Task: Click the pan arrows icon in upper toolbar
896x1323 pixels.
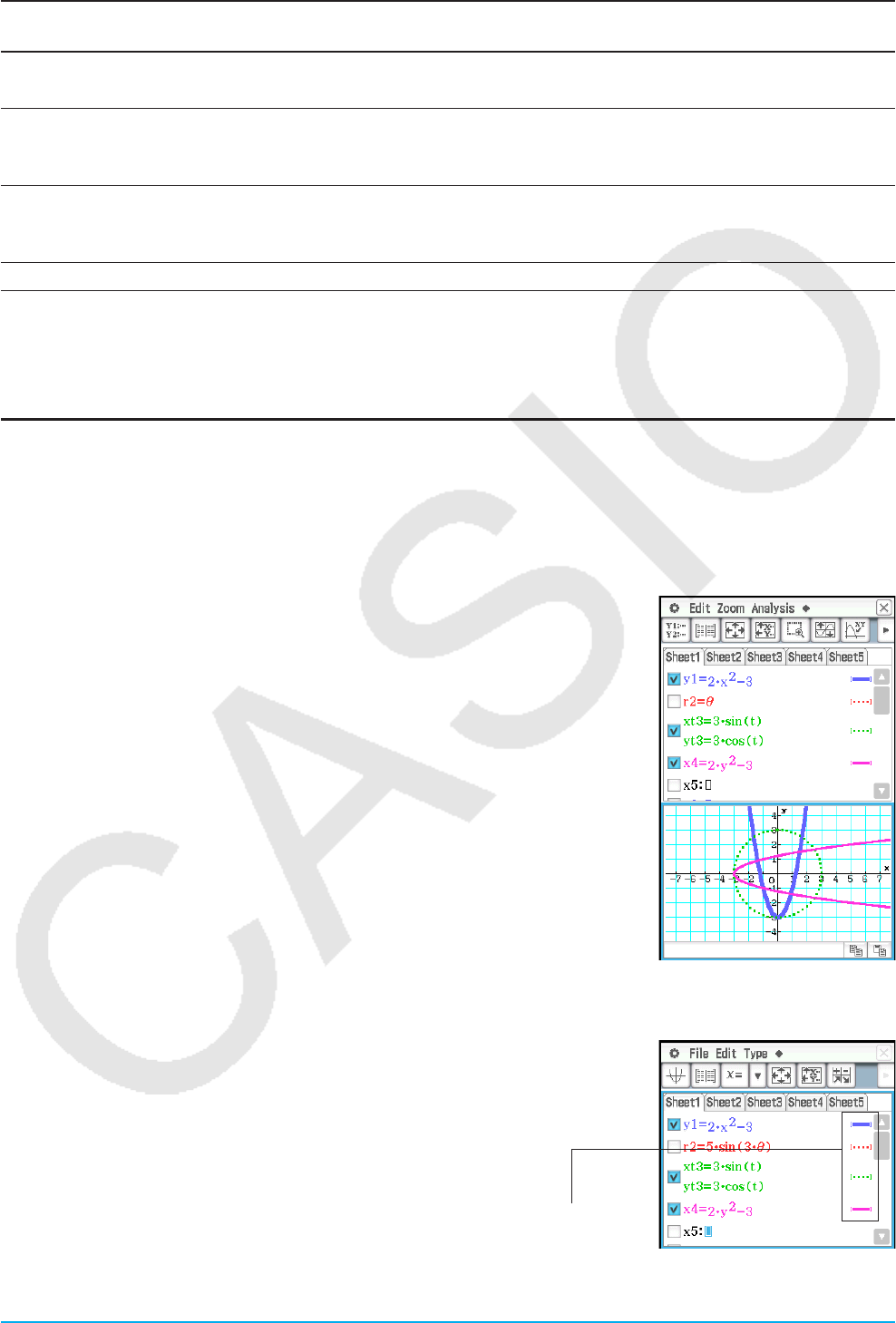Action: [735, 630]
